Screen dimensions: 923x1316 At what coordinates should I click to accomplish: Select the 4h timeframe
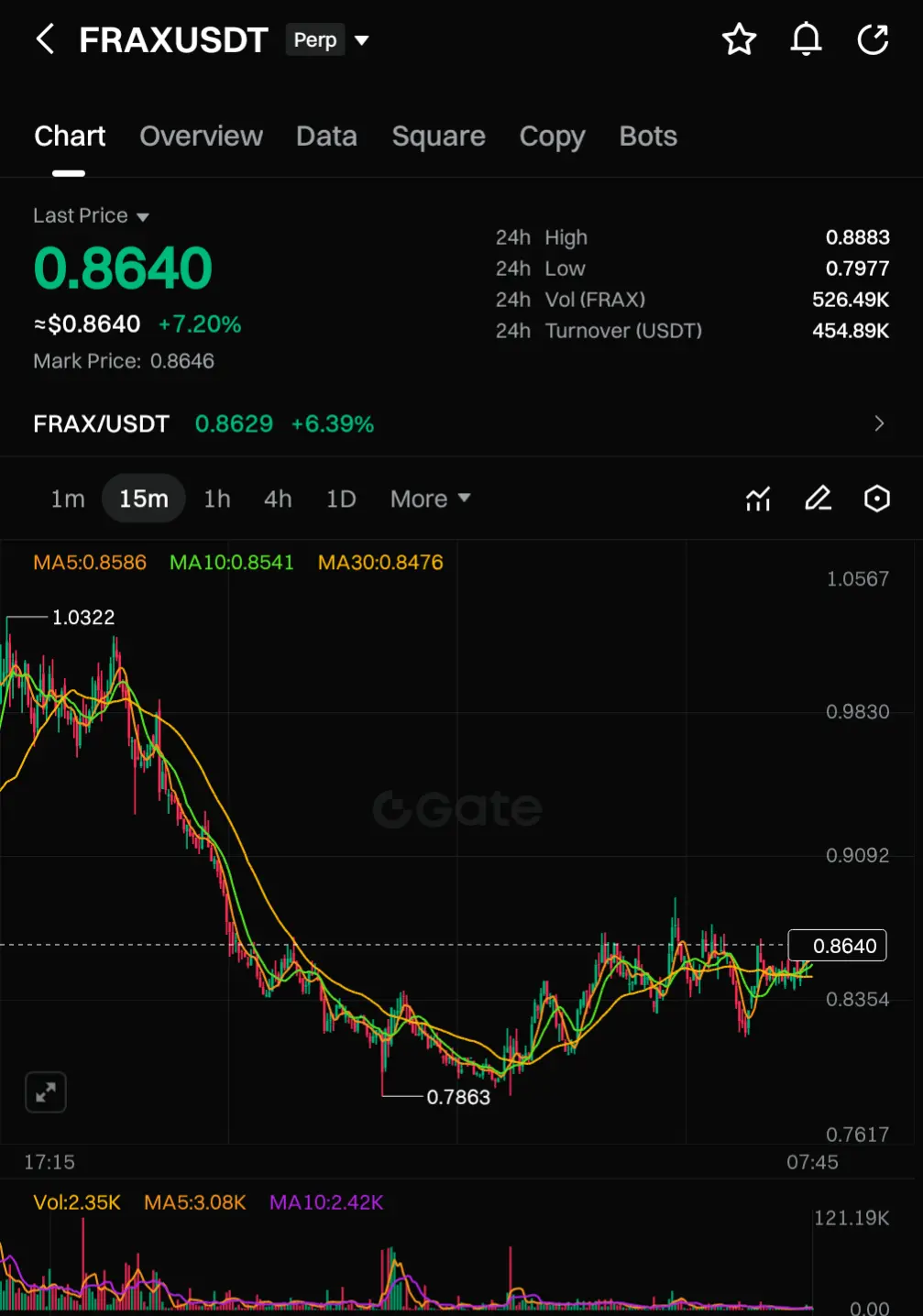click(278, 499)
